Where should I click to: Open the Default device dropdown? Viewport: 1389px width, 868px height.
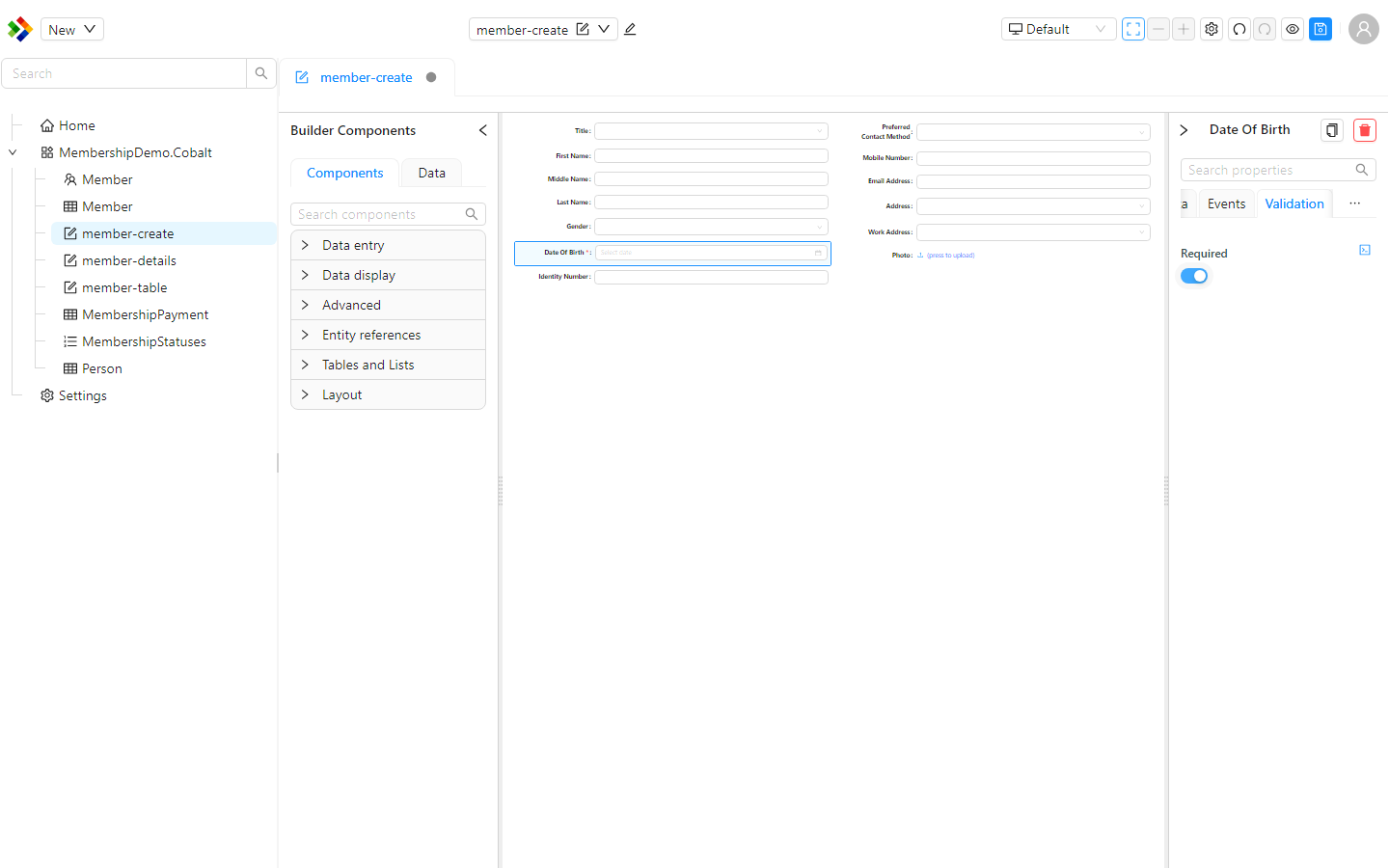click(1058, 29)
